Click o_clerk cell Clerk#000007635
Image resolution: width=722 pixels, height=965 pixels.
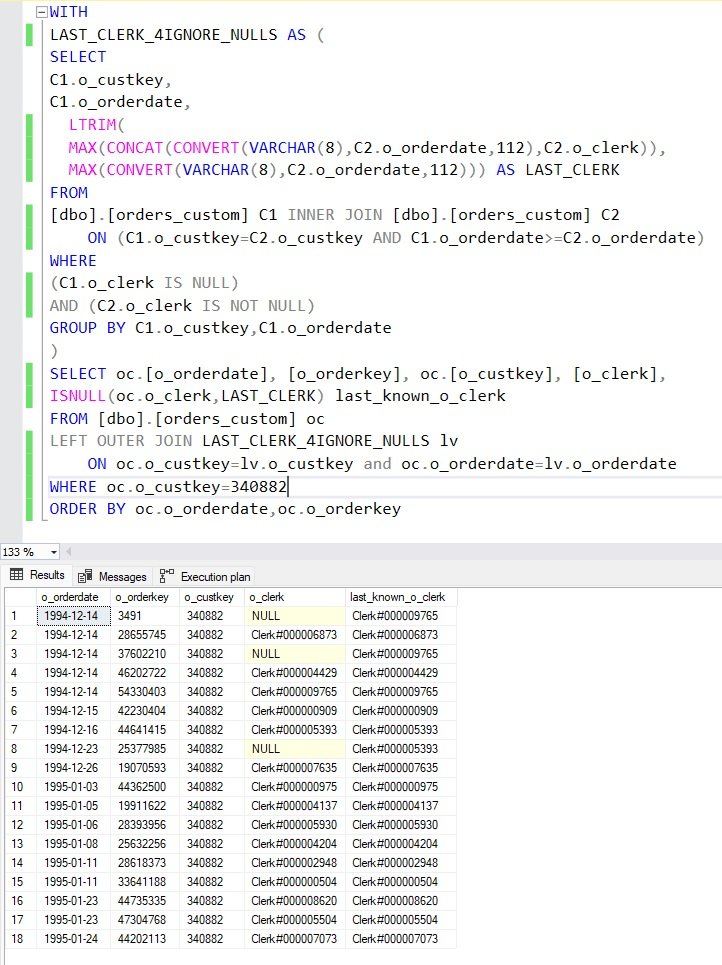(x=295, y=767)
